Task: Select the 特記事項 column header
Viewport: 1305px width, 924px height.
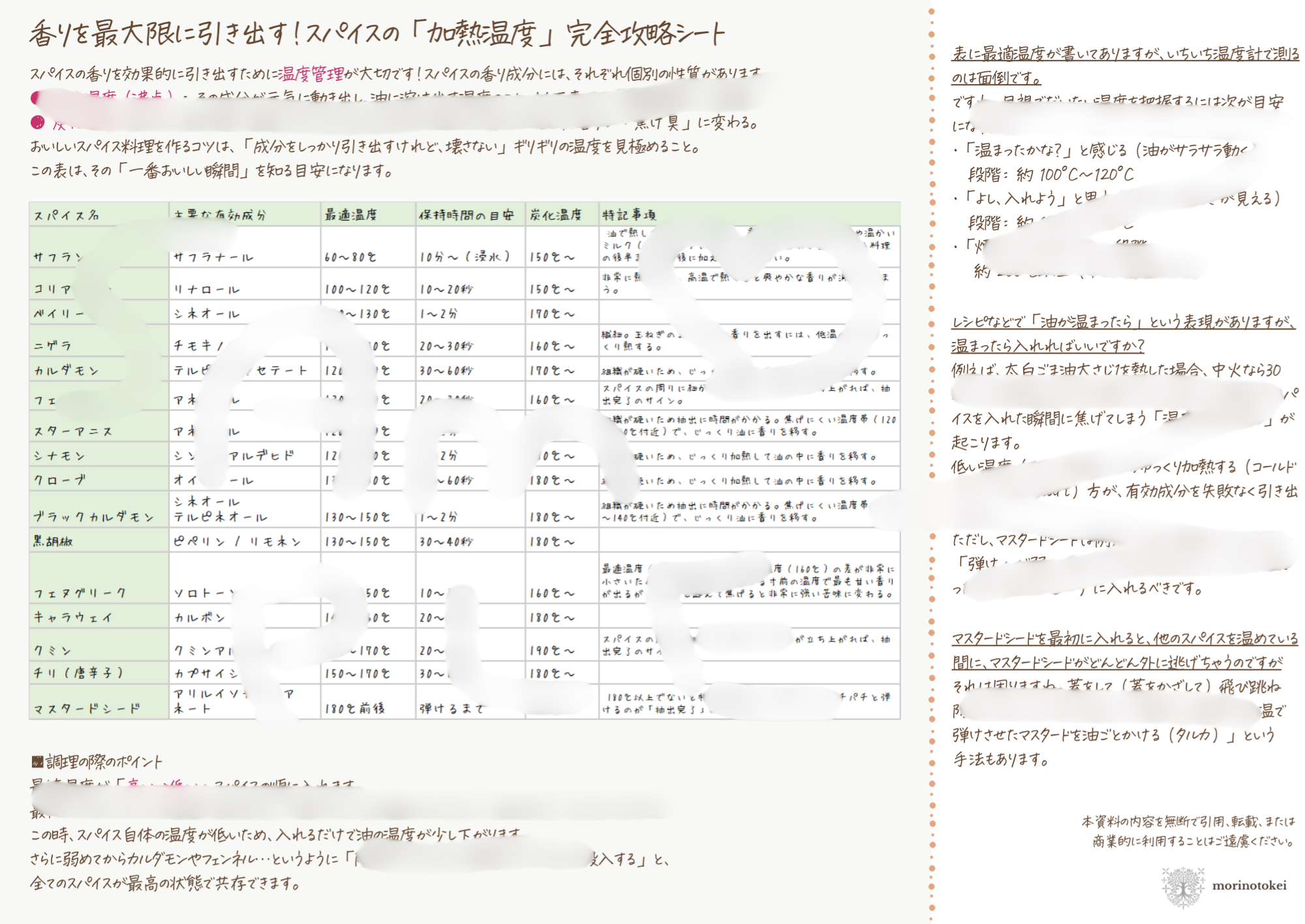Action: tap(629, 215)
